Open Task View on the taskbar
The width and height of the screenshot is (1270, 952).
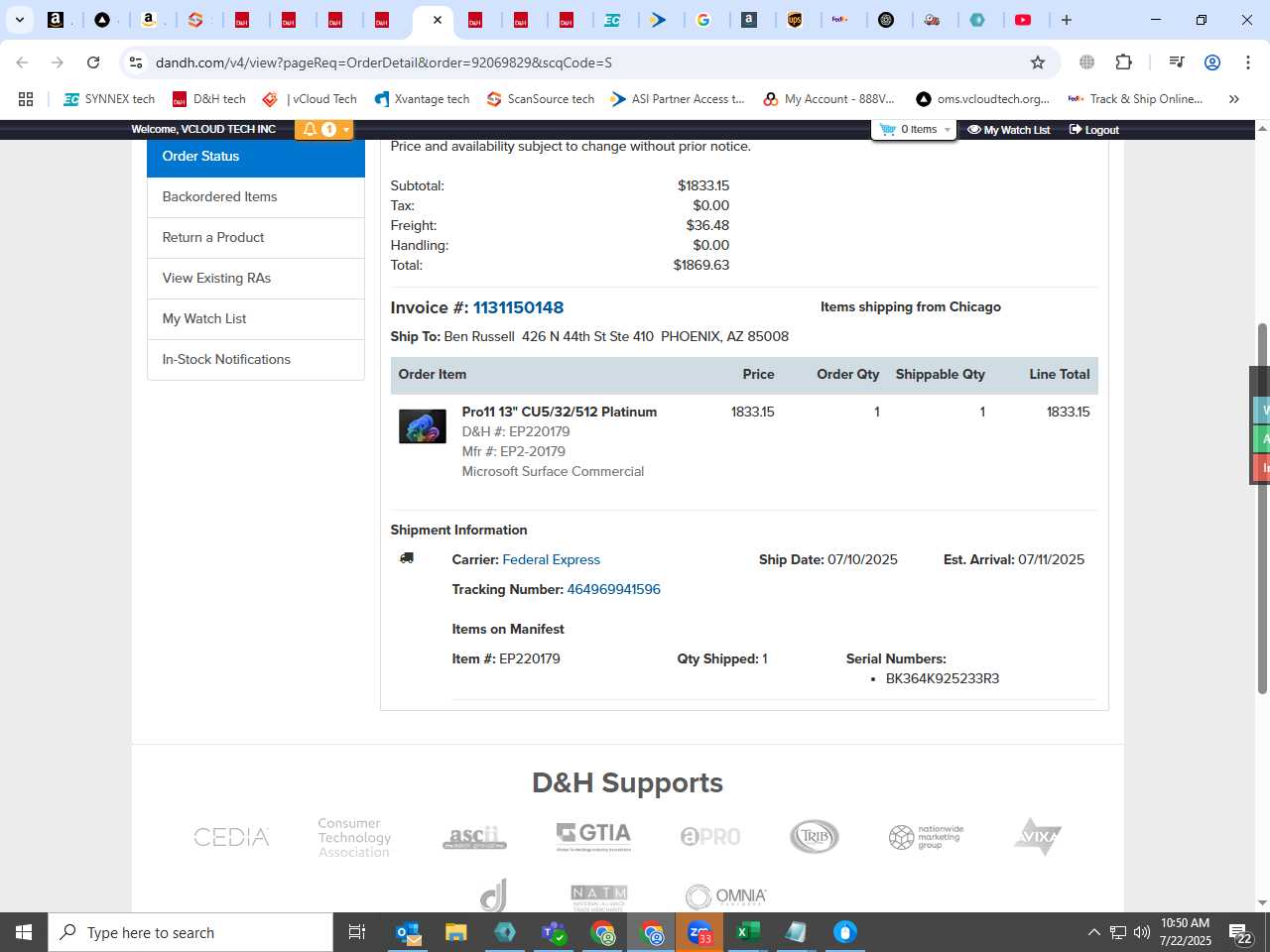coord(357,932)
